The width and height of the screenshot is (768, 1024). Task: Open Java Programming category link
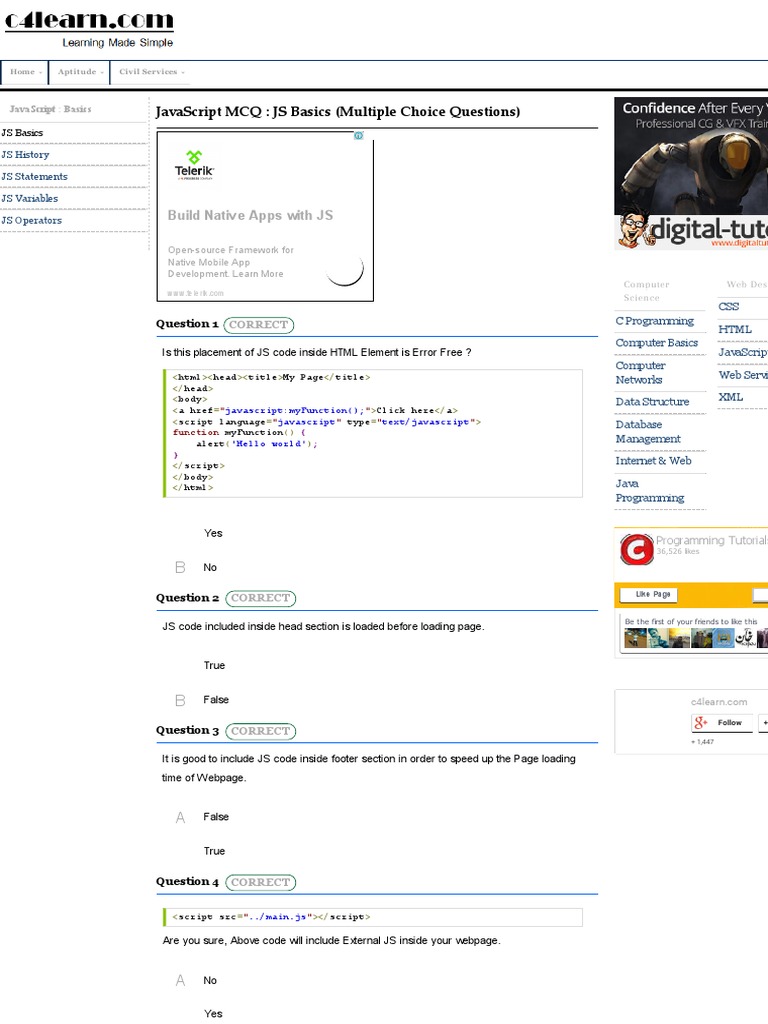(x=650, y=491)
